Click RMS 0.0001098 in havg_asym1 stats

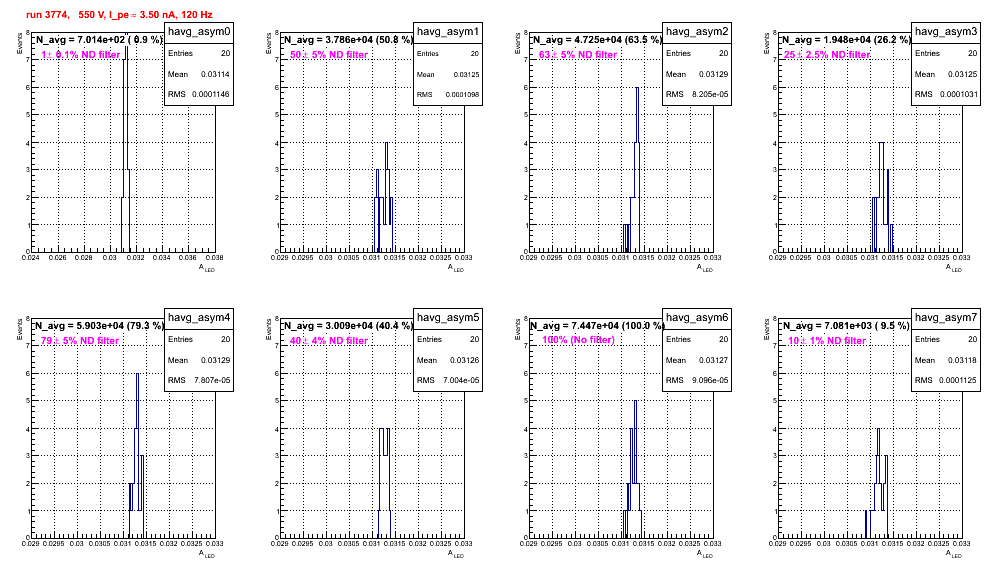[x=448, y=94]
